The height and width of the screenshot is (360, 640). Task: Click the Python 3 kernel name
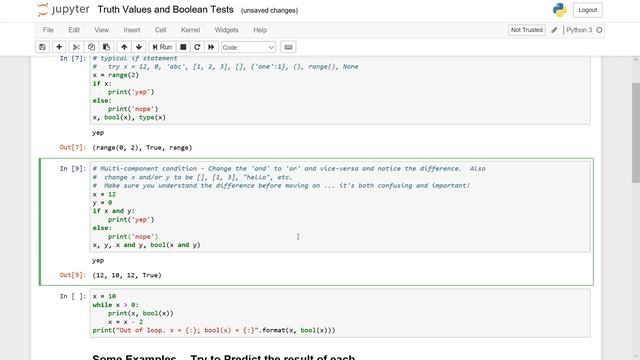(x=579, y=30)
